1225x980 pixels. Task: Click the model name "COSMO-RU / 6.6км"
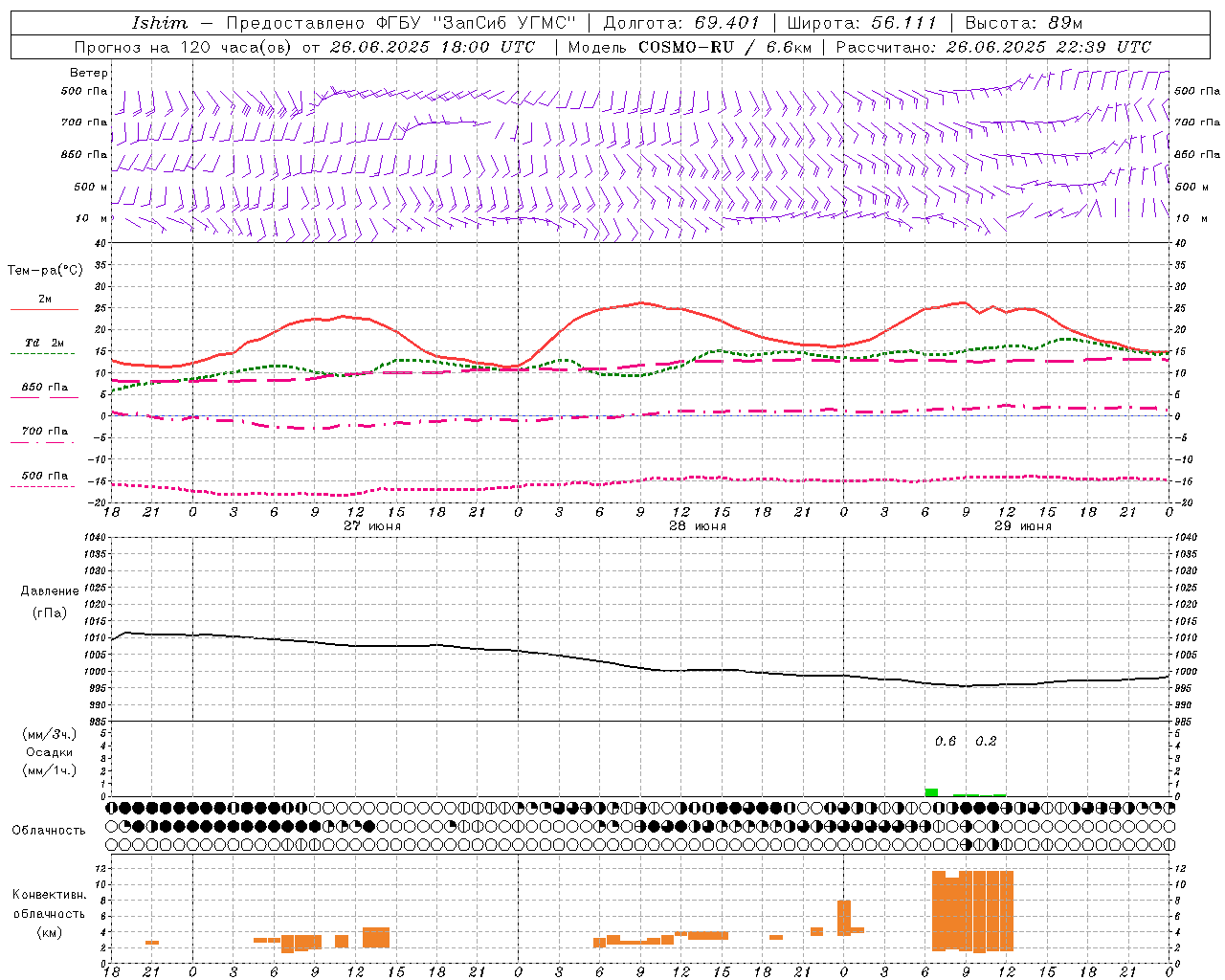pos(724,47)
